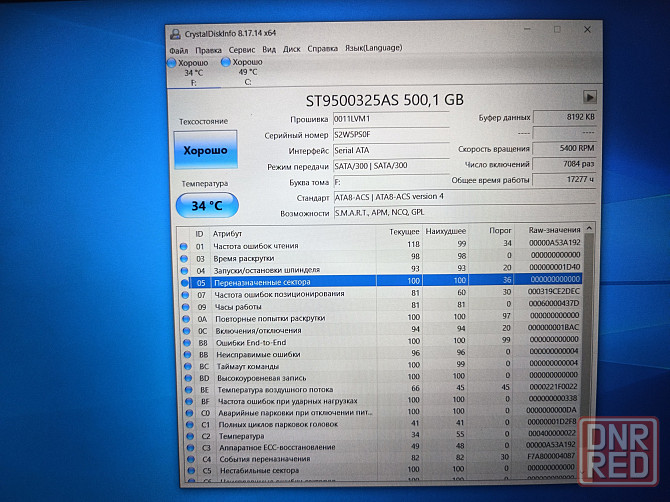The height and width of the screenshot is (502, 670).
Task: Click status dot of Часы работы row
Action: [185, 307]
